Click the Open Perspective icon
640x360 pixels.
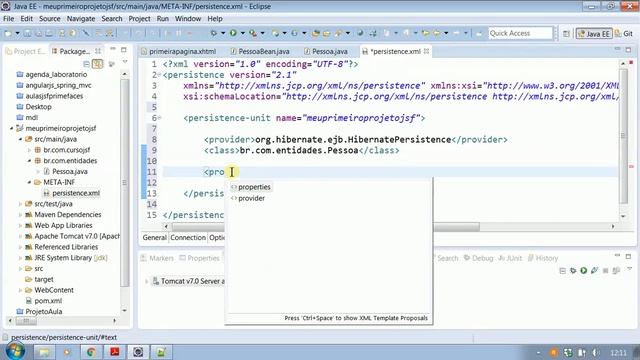click(566, 34)
